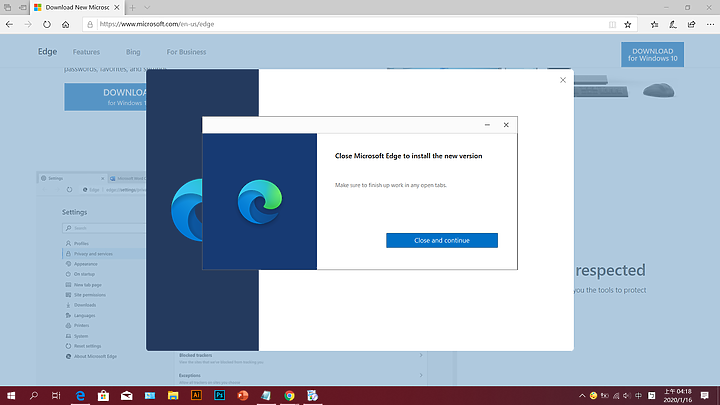Launch Adobe Photoshop from taskbar

[x=219, y=395]
